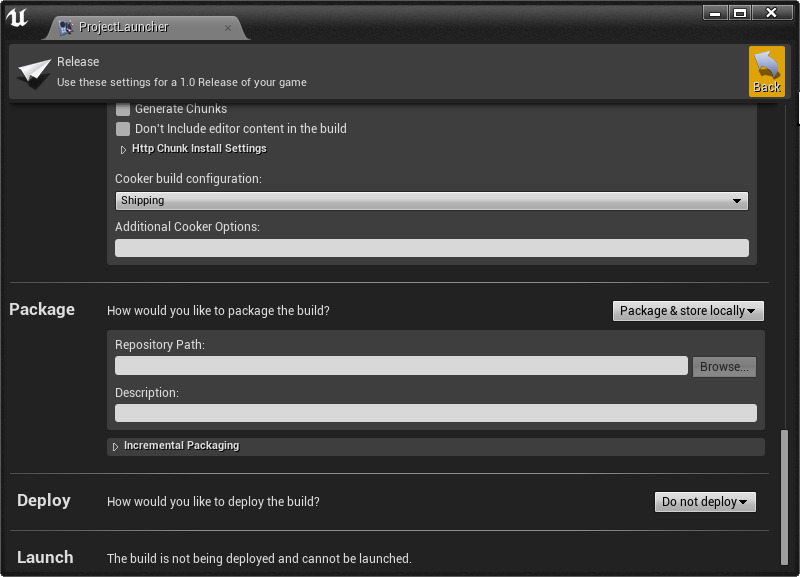Enable the Generate Chunks checkbox

coord(123,109)
